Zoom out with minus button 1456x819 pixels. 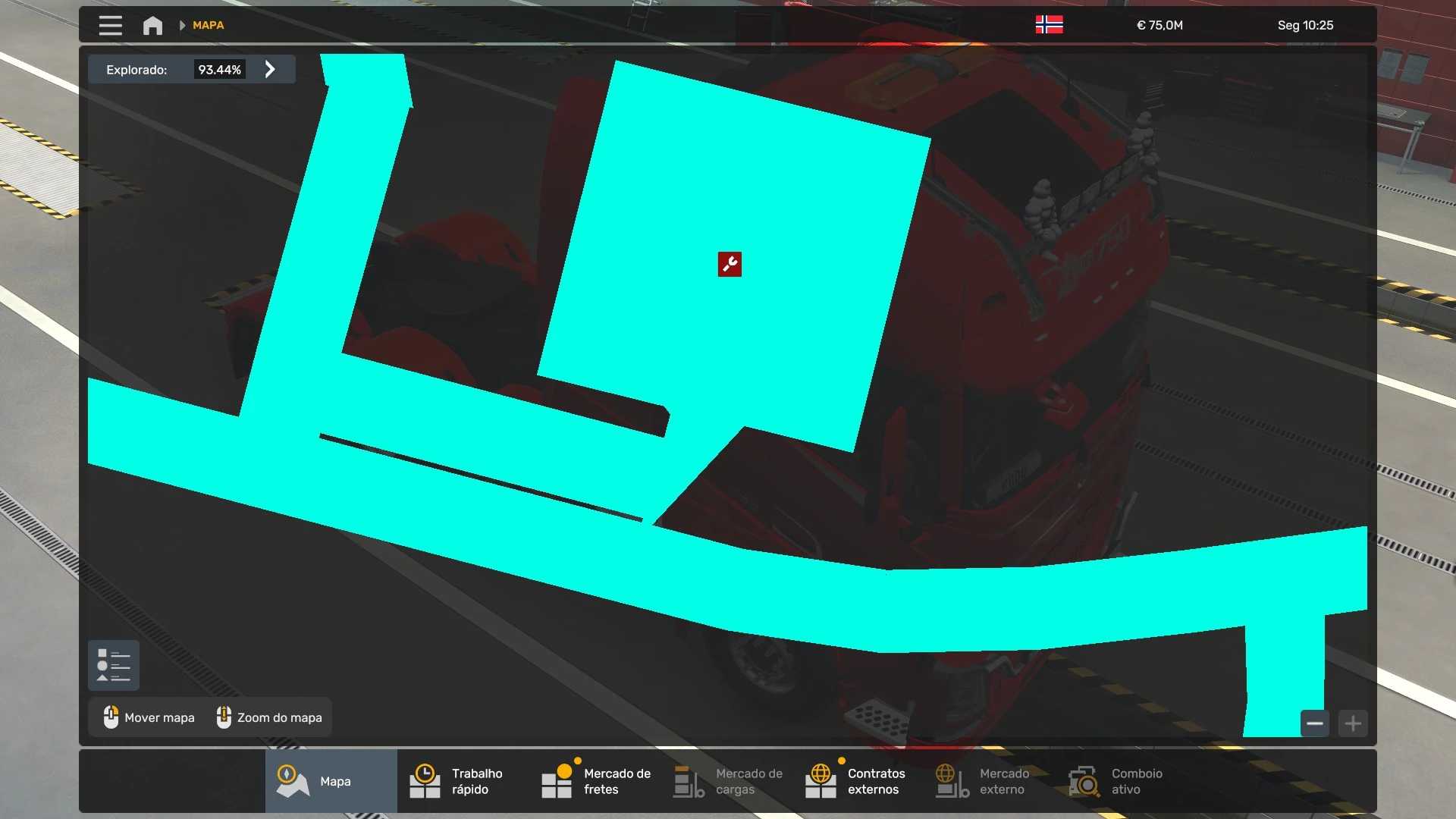pos(1315,723)
